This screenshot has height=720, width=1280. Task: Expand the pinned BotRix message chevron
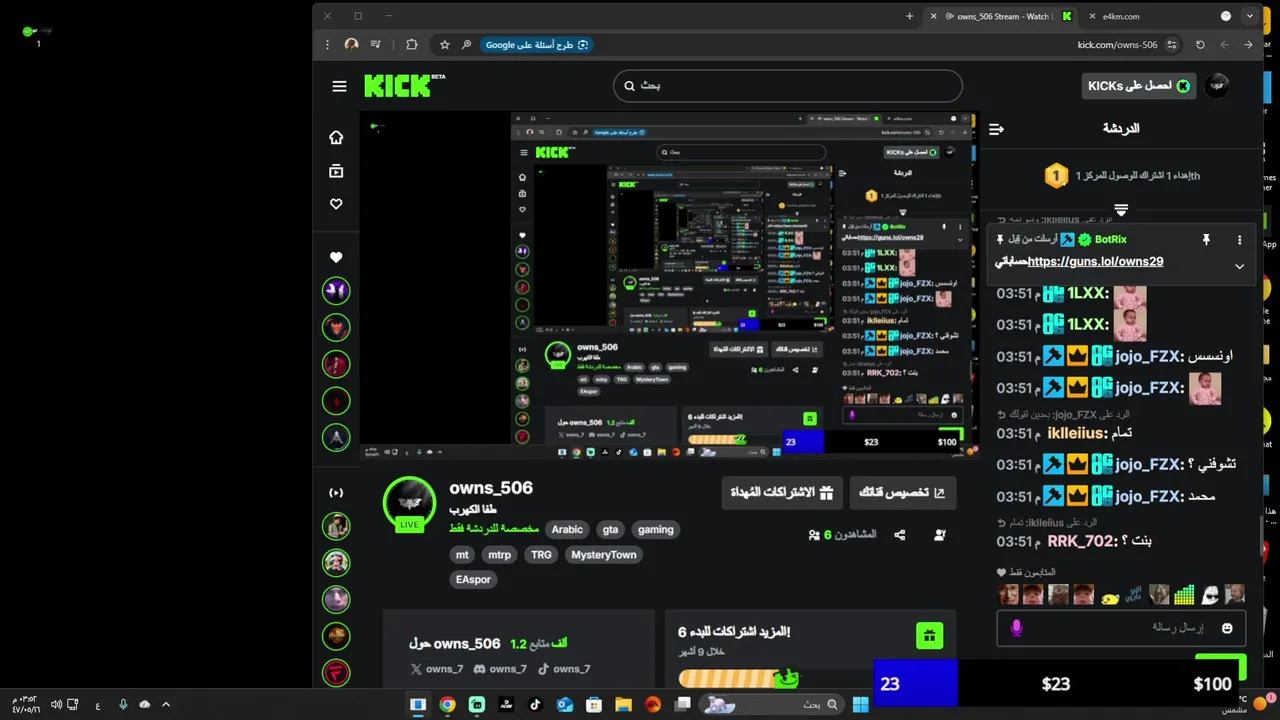point(1239,266)
